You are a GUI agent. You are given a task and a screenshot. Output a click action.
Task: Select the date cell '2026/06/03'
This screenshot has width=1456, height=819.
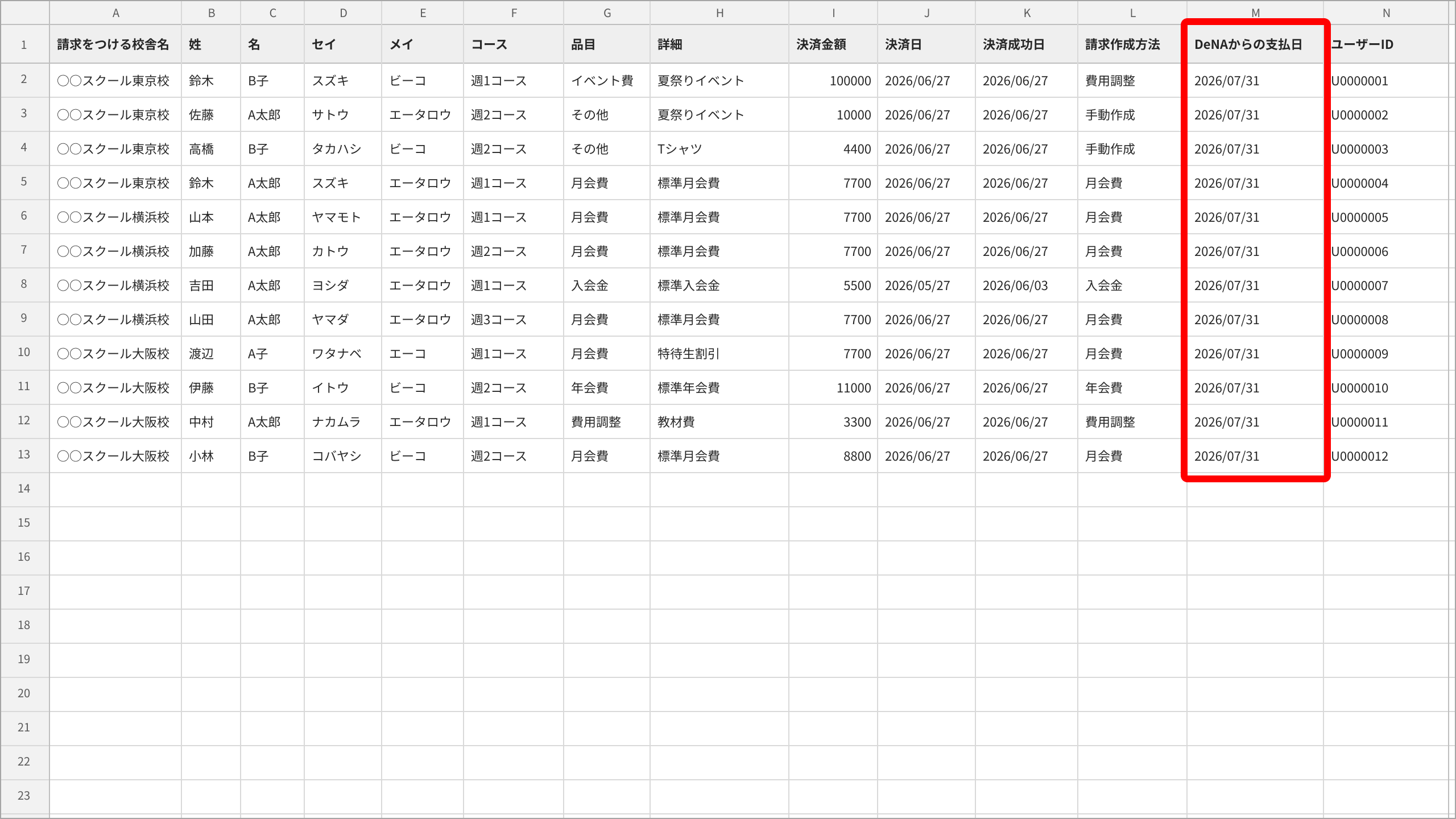click(x=1027, y=286)
